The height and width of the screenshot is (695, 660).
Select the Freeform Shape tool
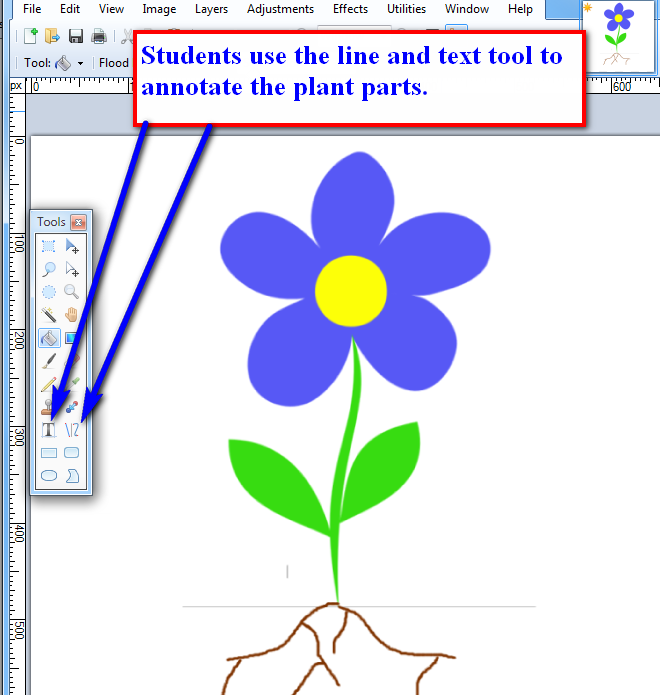(x=72, y=476)
